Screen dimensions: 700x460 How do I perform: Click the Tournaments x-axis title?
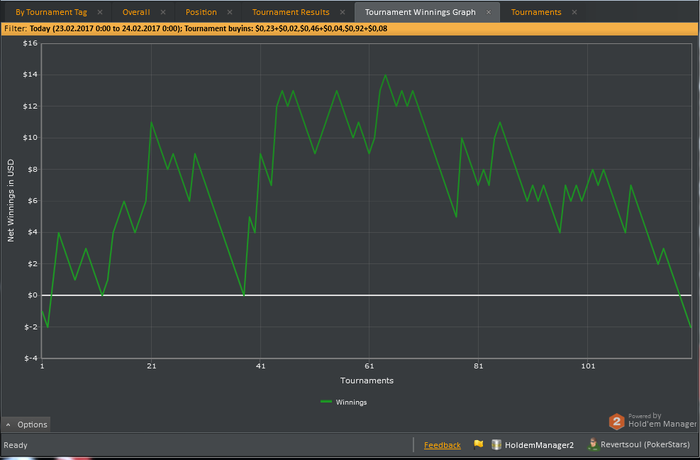coord(367,381)
